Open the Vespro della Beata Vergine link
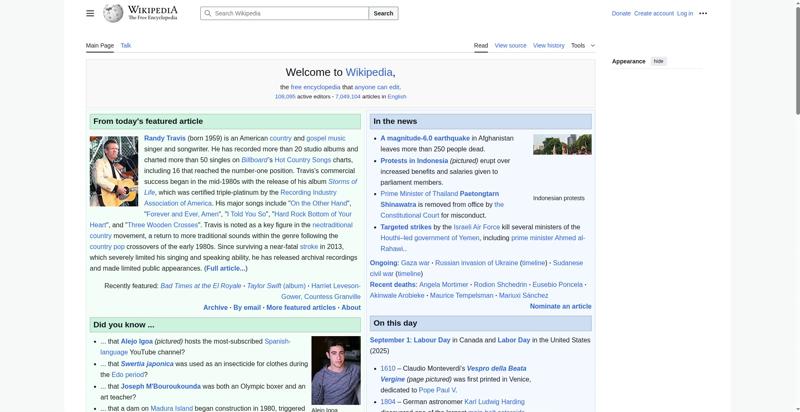Viewport: 800px width, 412px height. click(x=453, y=374)
